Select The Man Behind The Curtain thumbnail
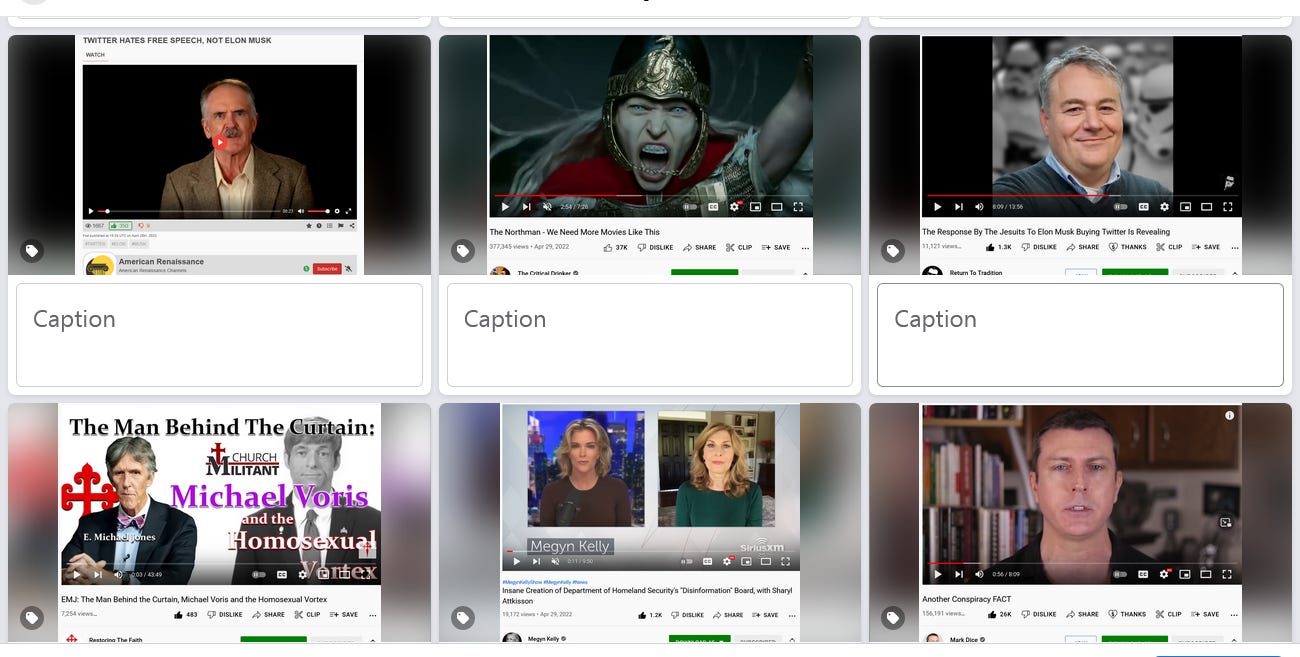The image size is (1300, 657). point(219,523)
